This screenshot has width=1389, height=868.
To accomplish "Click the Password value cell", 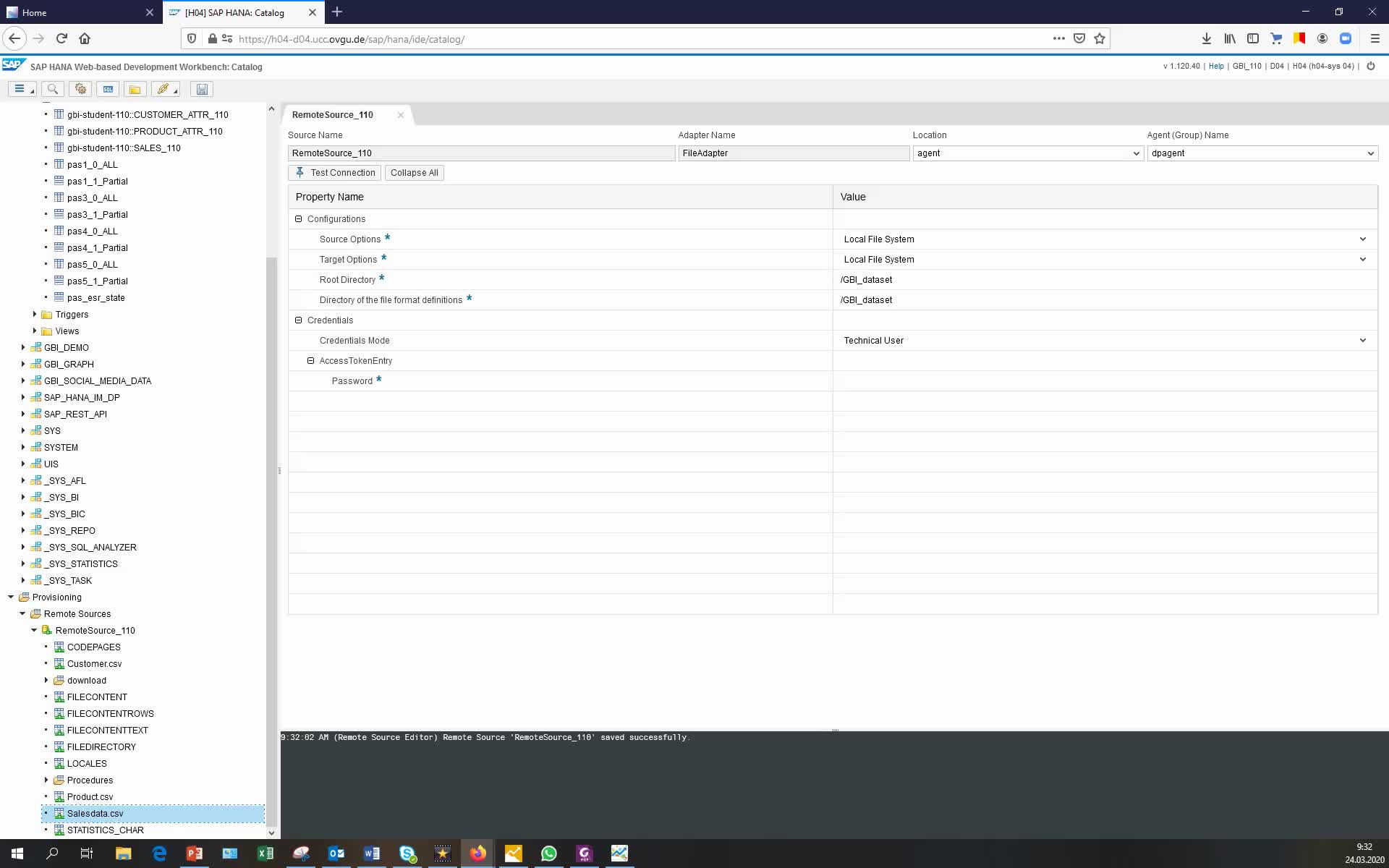I will tap(1105, 380).
